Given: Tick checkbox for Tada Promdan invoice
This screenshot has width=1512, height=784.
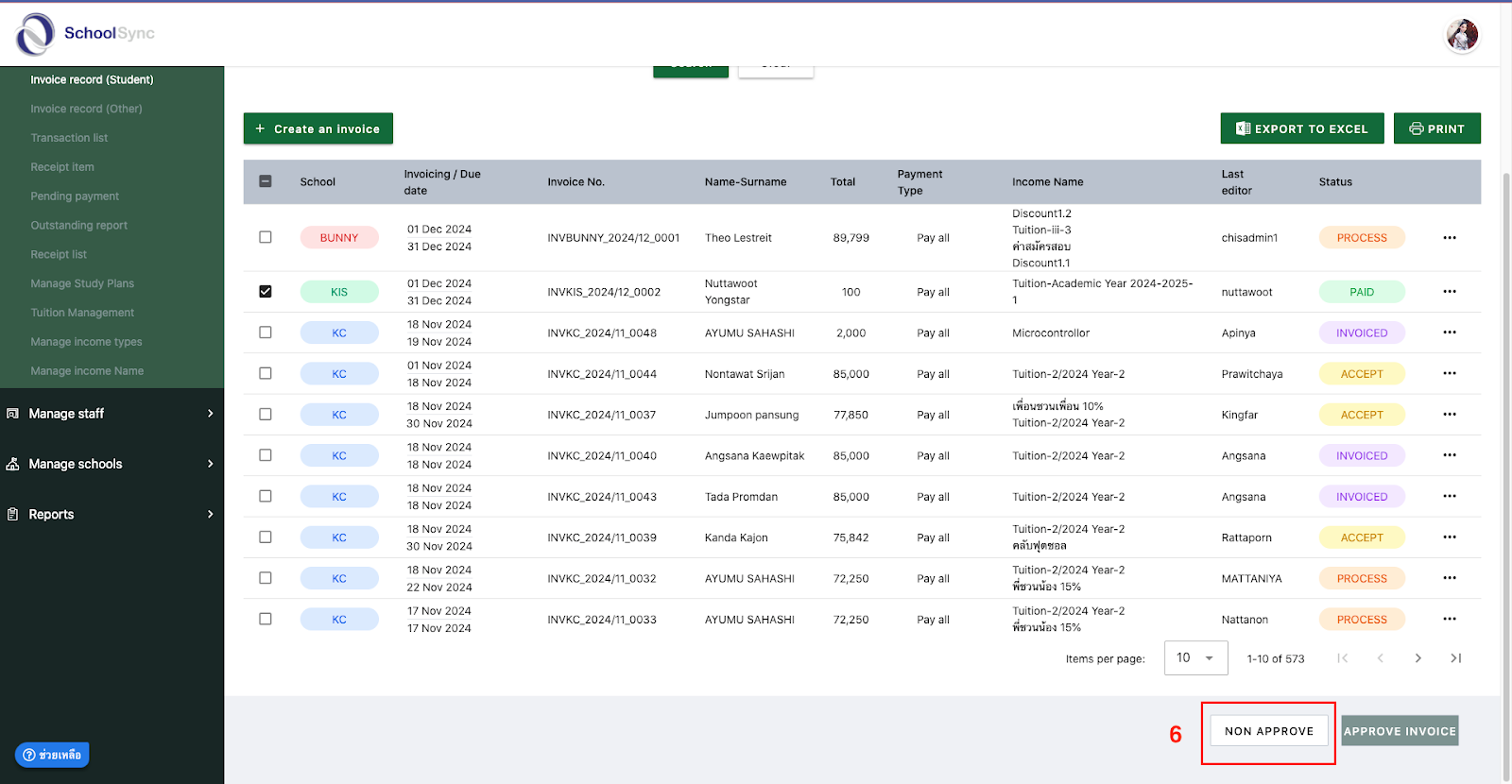Looking at the screenshot, I should (266, 496).
